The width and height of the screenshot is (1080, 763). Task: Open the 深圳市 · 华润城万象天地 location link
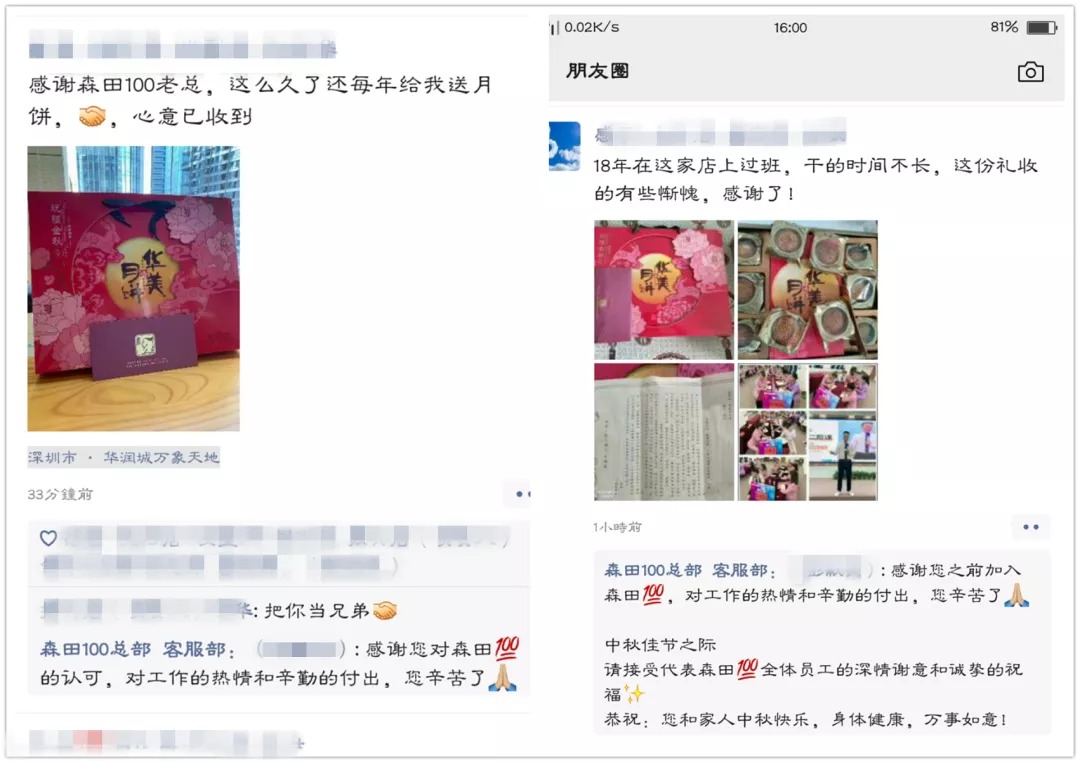click(123, 457)
